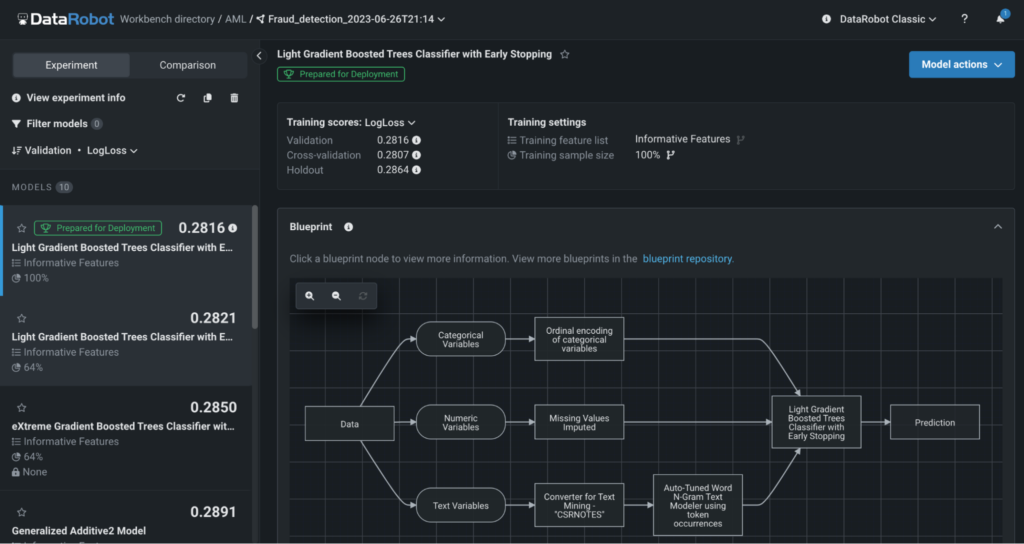The height and width of the screenshot is (544, 1024).
Task: Select the Experiment tab
Action: pos(71,65)
